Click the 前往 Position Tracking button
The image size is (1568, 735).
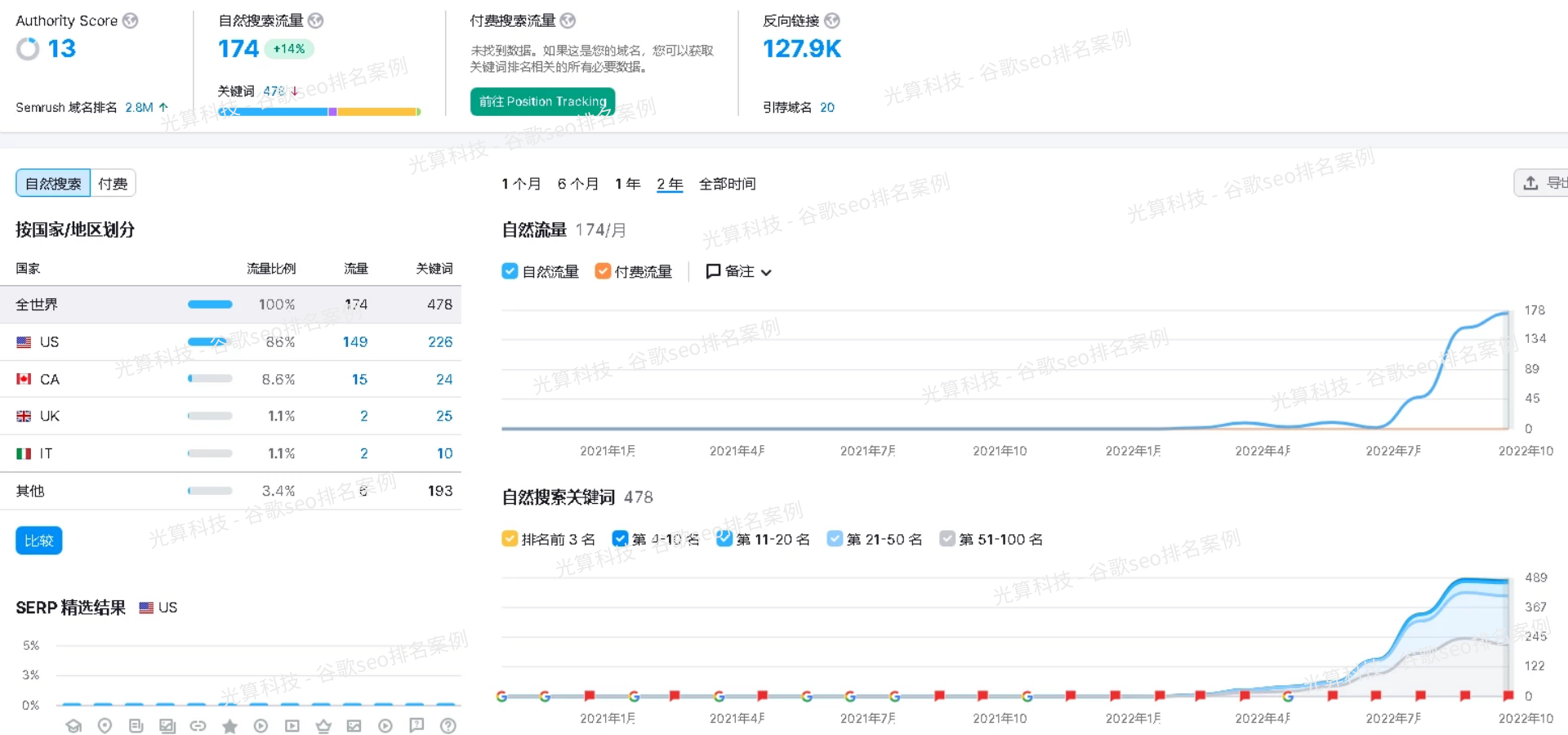point(542,102)
